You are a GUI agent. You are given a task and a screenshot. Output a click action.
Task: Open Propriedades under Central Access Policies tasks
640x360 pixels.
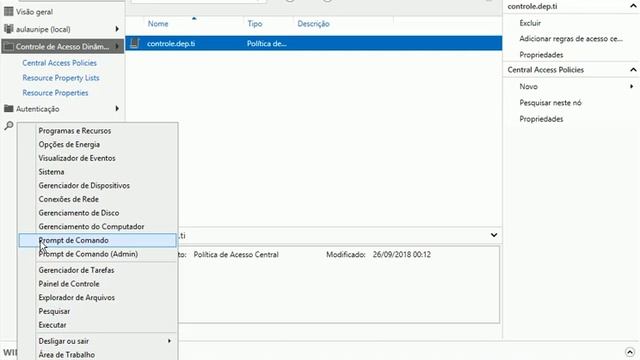point(541,119)
